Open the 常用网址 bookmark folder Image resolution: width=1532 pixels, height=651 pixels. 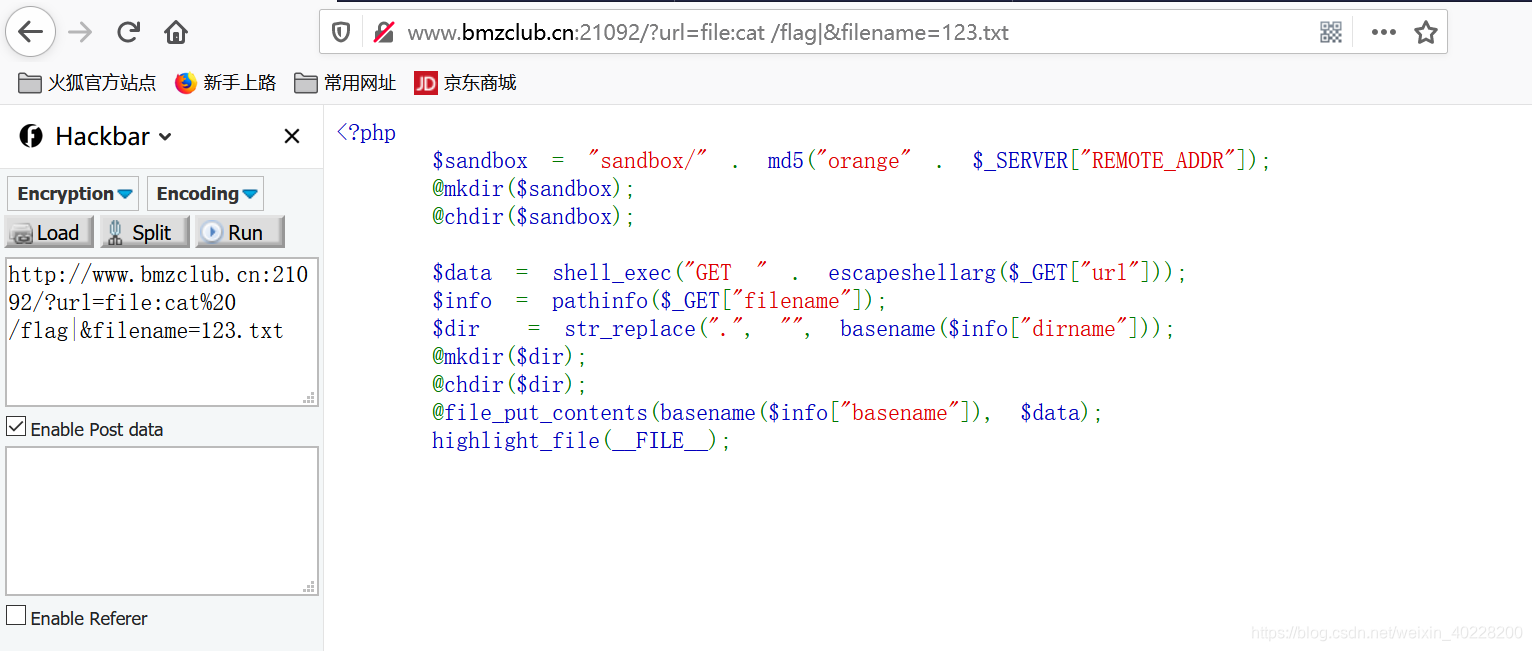coord(345,83)
